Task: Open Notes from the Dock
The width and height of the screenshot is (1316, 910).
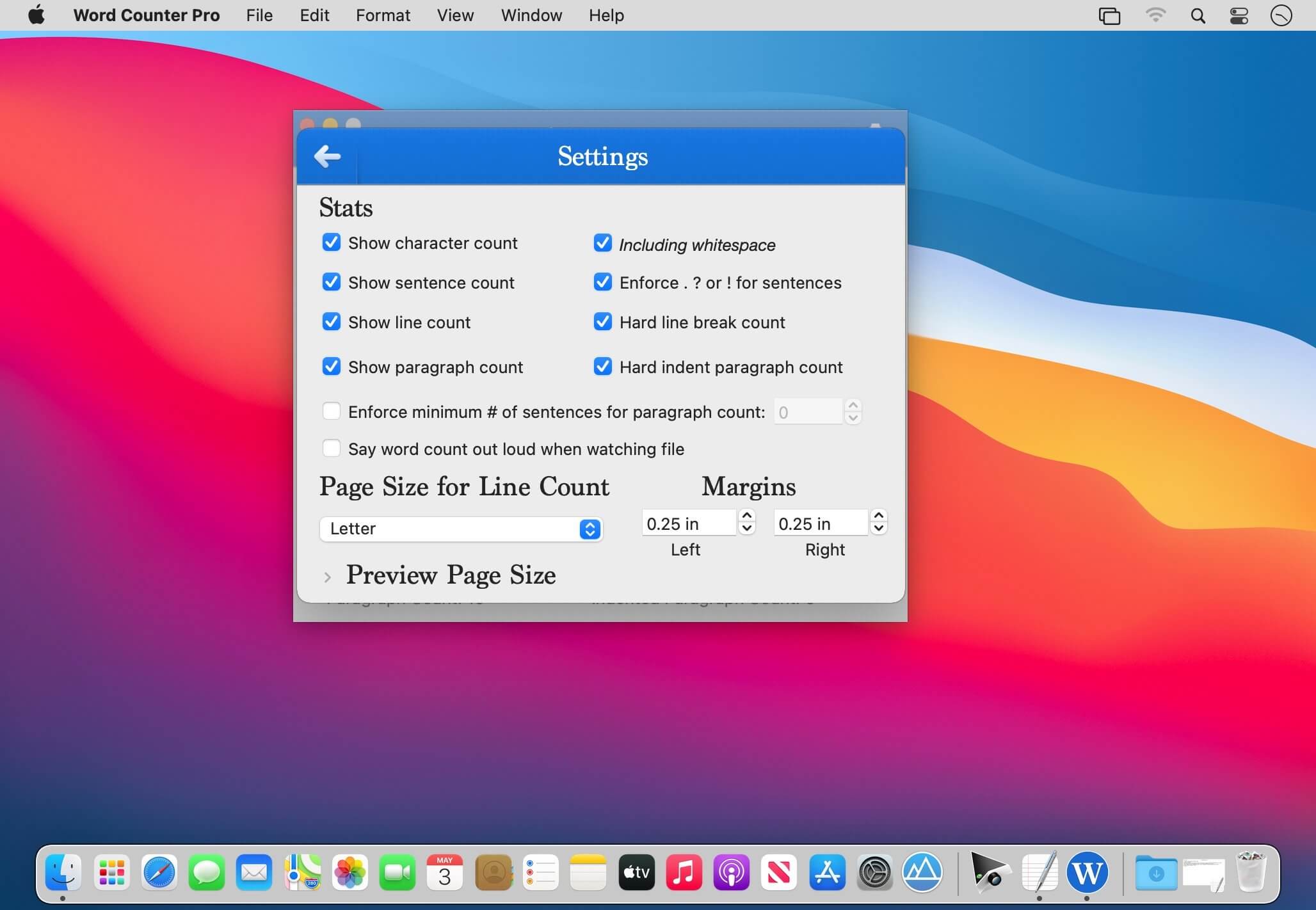Action: tap(588, 872)
